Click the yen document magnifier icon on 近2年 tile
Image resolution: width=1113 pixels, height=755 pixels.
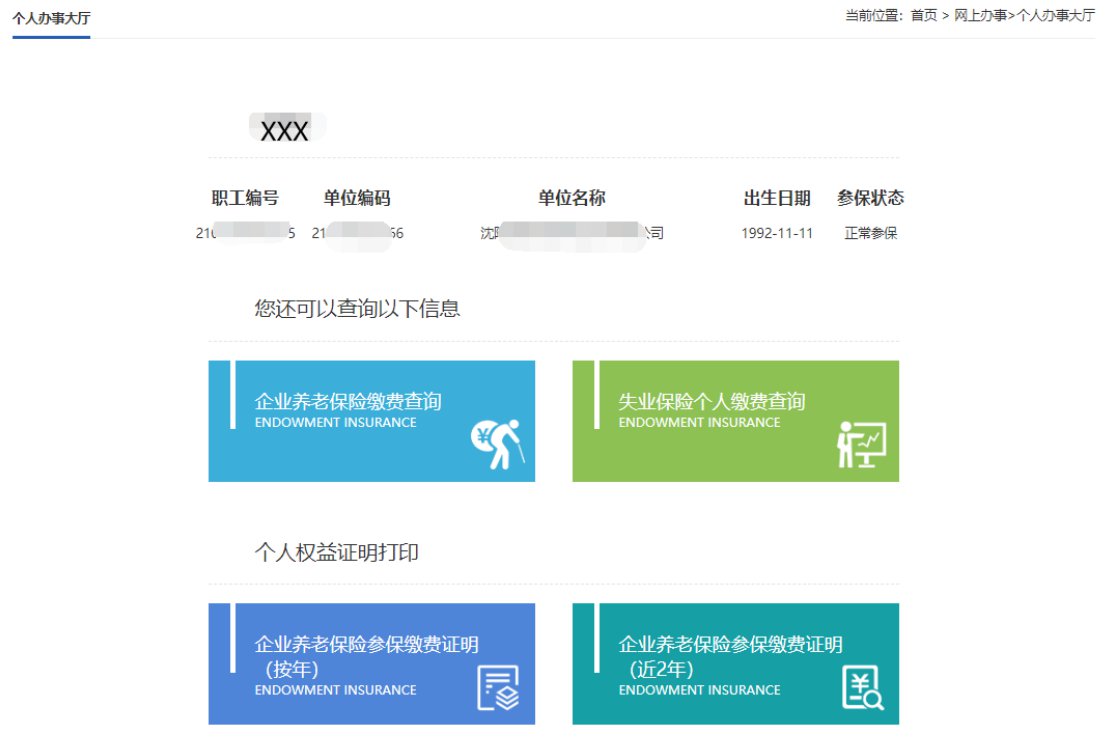point(862,688)
